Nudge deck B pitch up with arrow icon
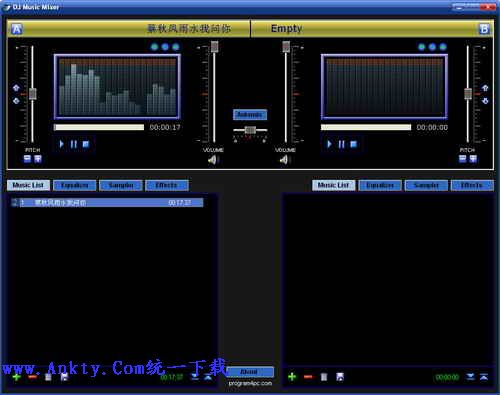 tap(485, 88)
